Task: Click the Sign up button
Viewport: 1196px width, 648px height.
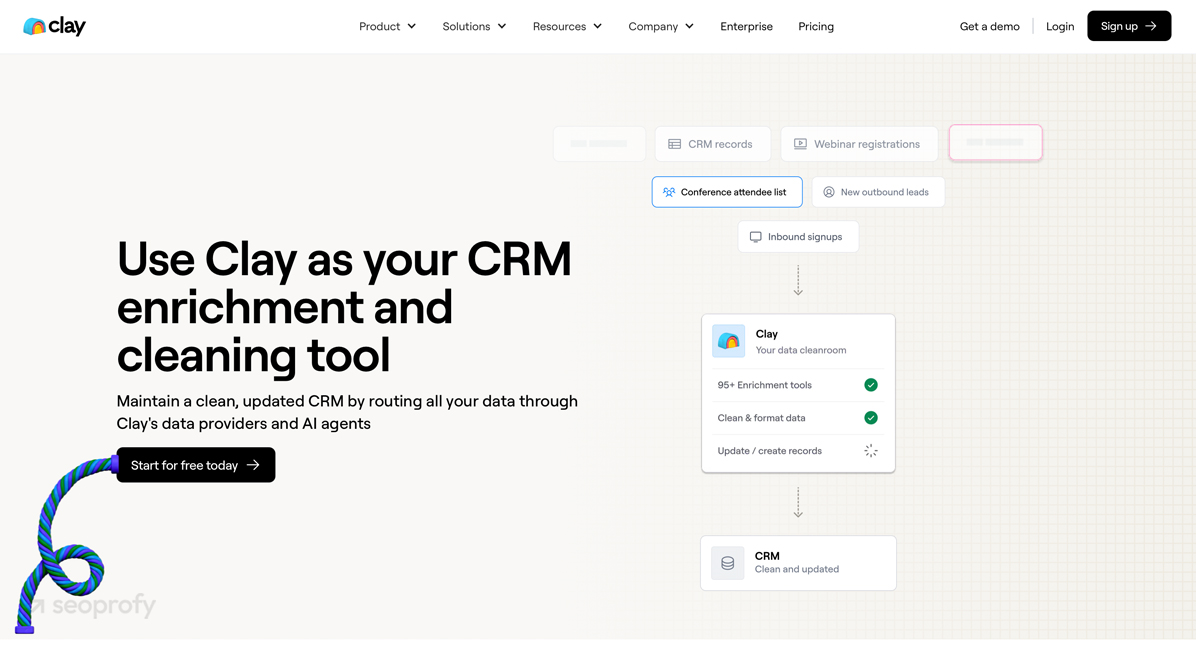Action: 1129,26
